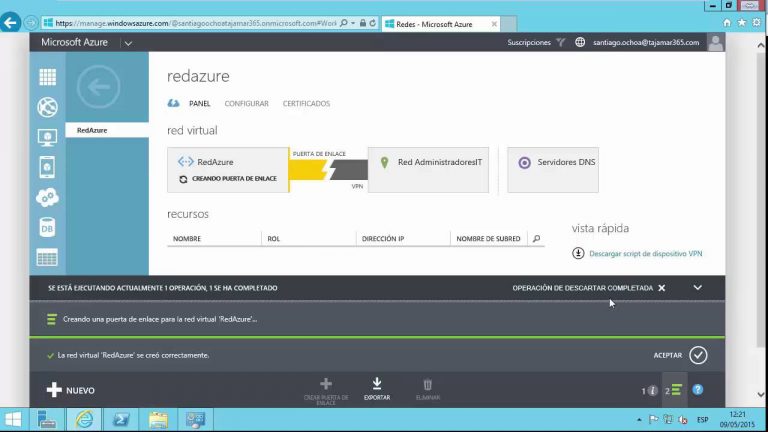The height and width of the screenshot is (432, 768).
Task: Open Cloud Services gear-cloud icon in sidebar
Action: [x=48, y=197]
